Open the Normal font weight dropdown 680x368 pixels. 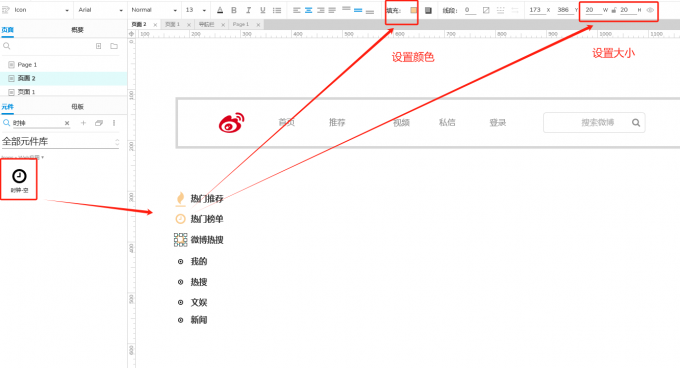coord(154,10)
